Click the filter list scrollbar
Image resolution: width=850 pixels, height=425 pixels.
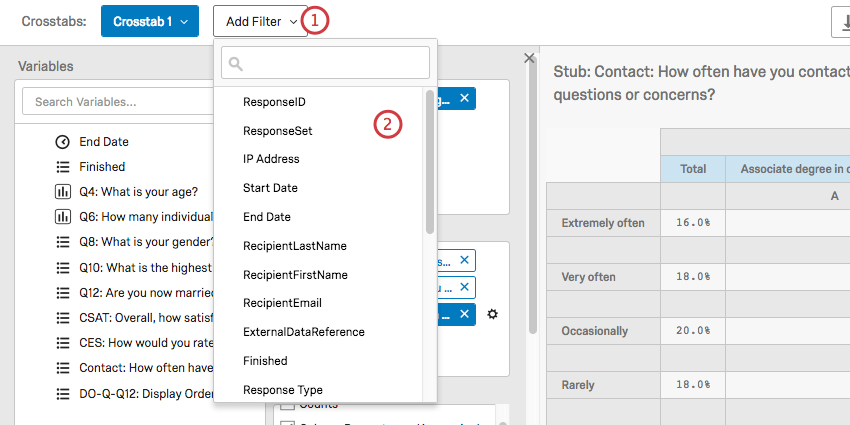click(x=430, y=160)
